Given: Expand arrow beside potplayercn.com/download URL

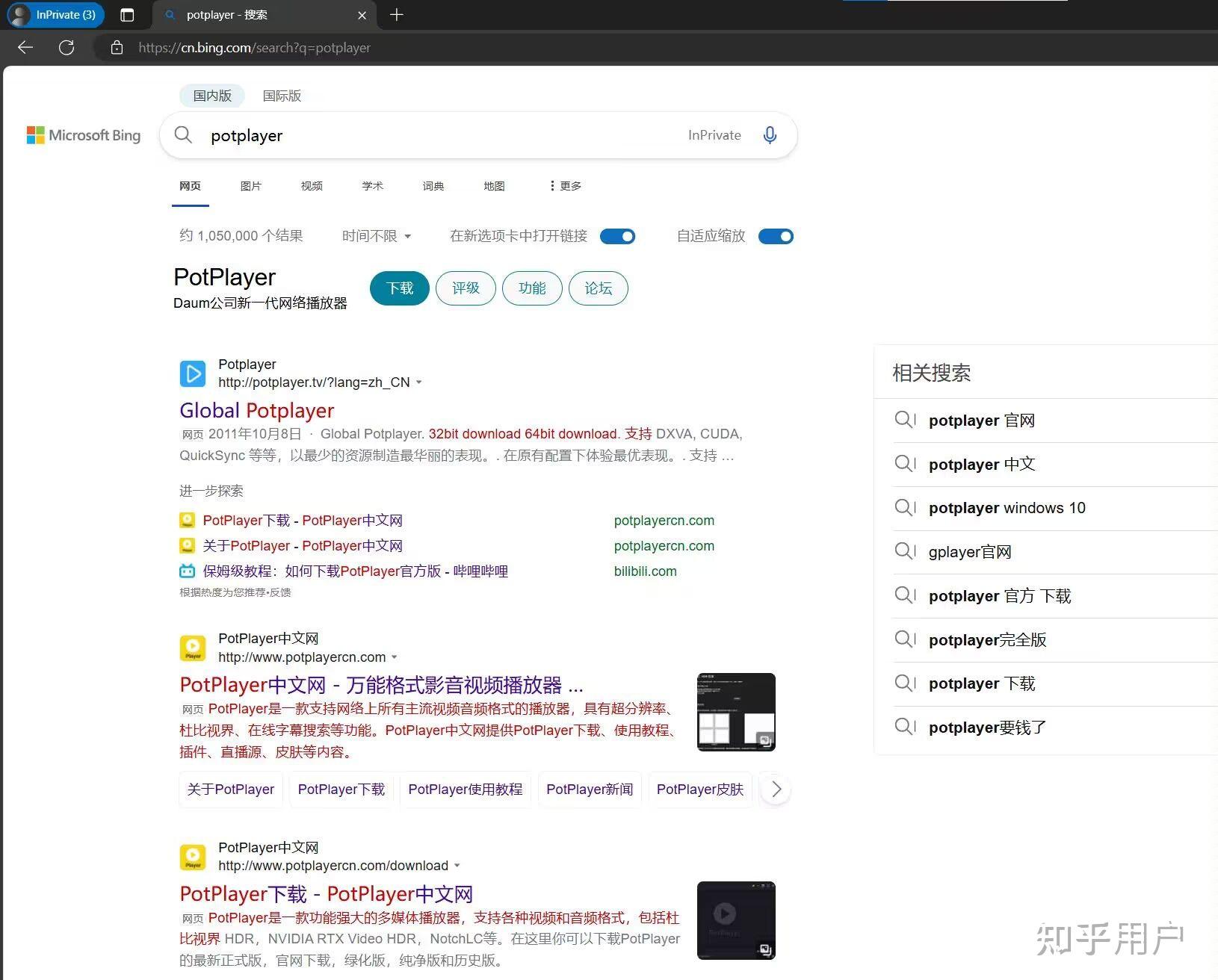Looking at the screenshot, I should point(457,866).
